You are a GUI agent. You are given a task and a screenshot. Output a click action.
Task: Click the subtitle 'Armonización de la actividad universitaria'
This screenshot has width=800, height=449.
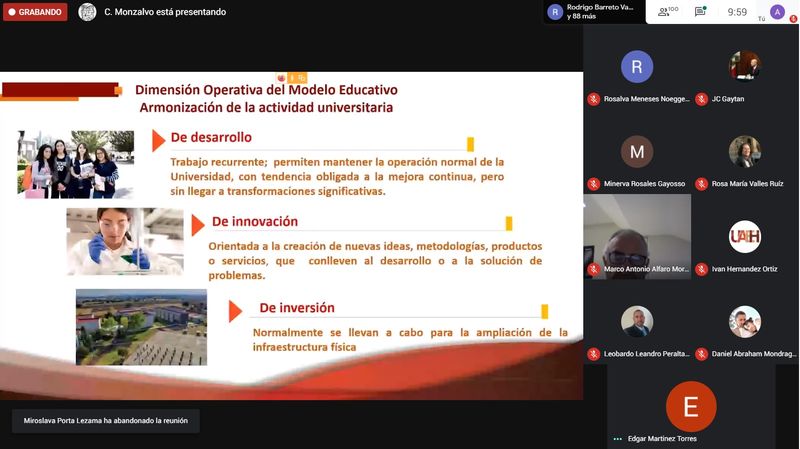pyautogui.click(x=266, y=108)
